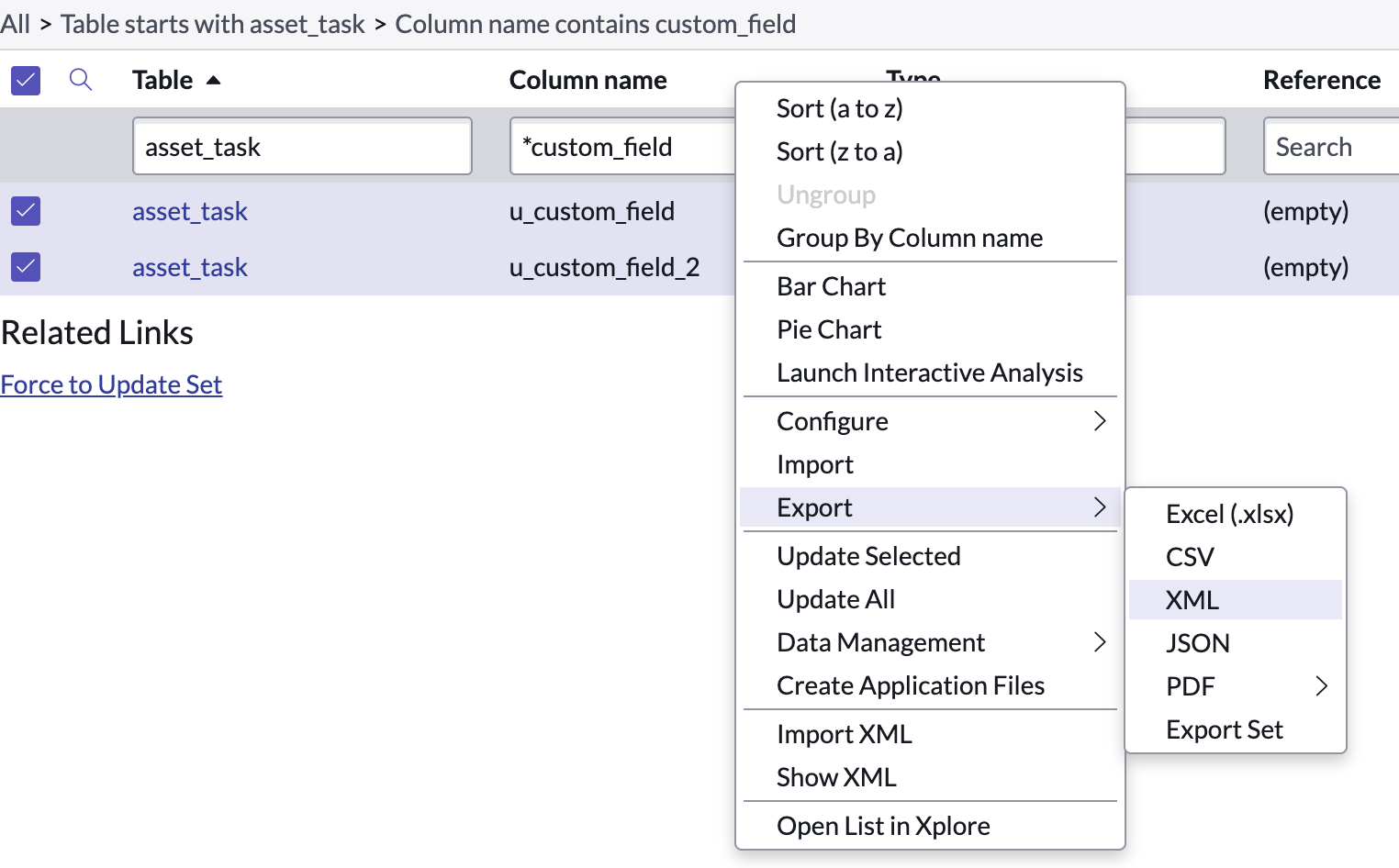Uncheck the u_custom_field_2 row checkbox
This screenshot has height=868, width=1399.
26,267
